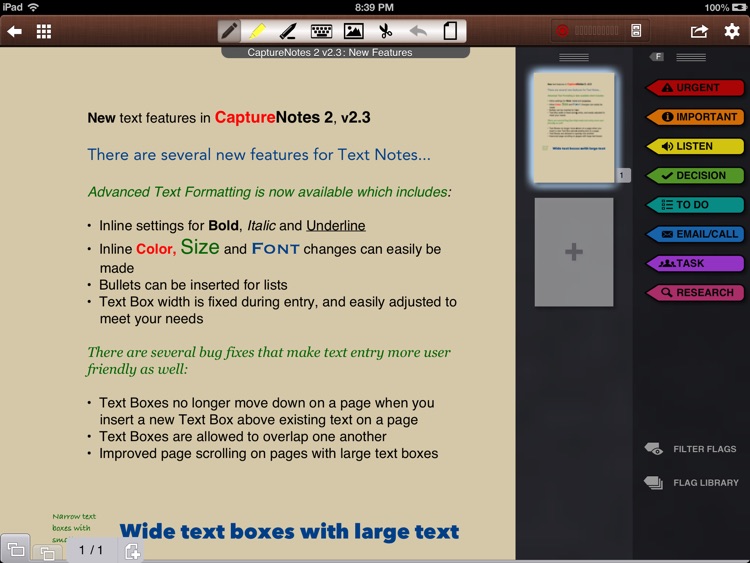The height and width of the screenshot is (563, 750).
Task: Choose the keyboard text entry tool
Action: pyautogui.click(x=321, y=32)
